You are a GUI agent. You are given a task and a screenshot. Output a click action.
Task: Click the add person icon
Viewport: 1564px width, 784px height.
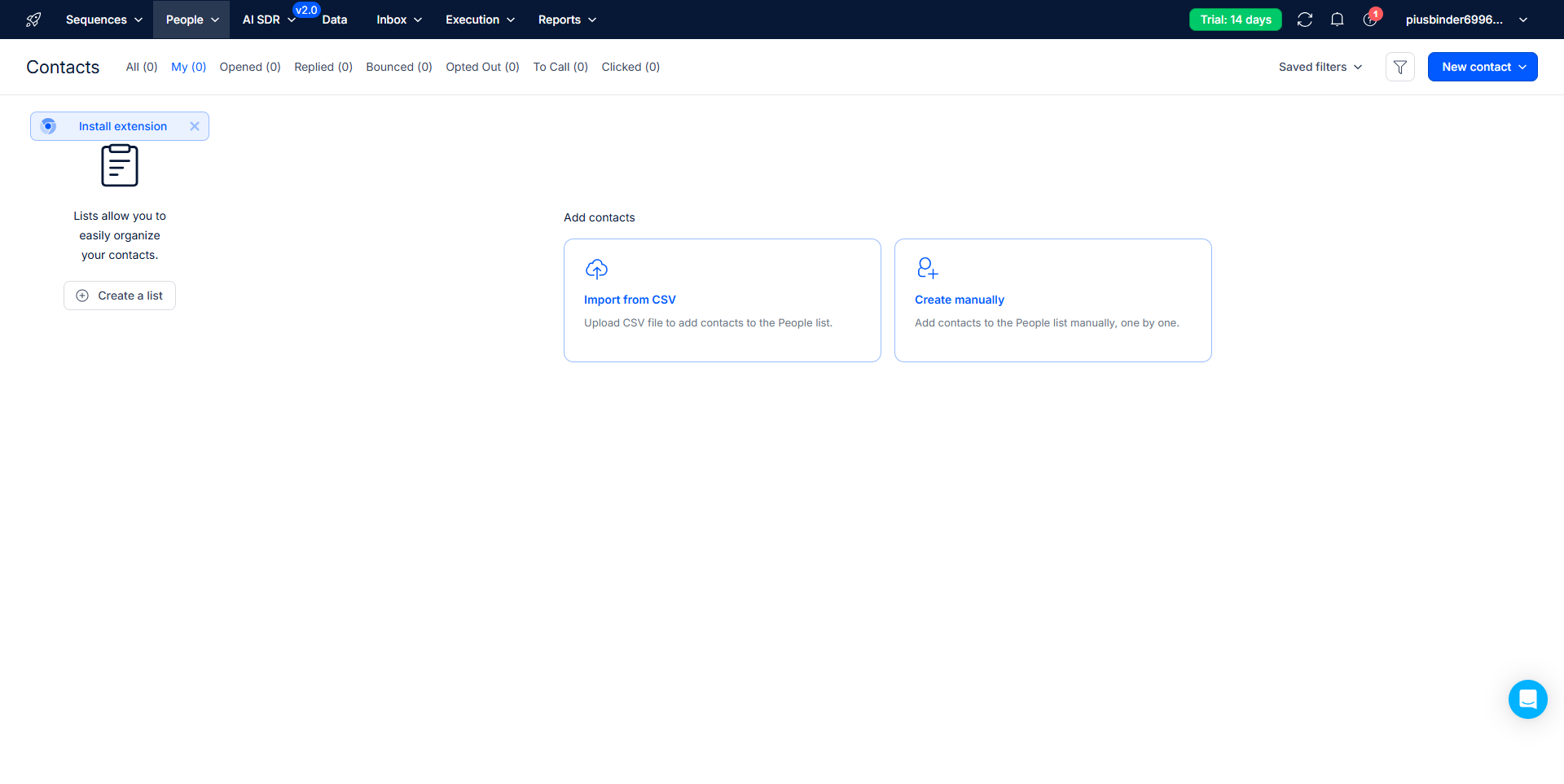click(927, 268)
